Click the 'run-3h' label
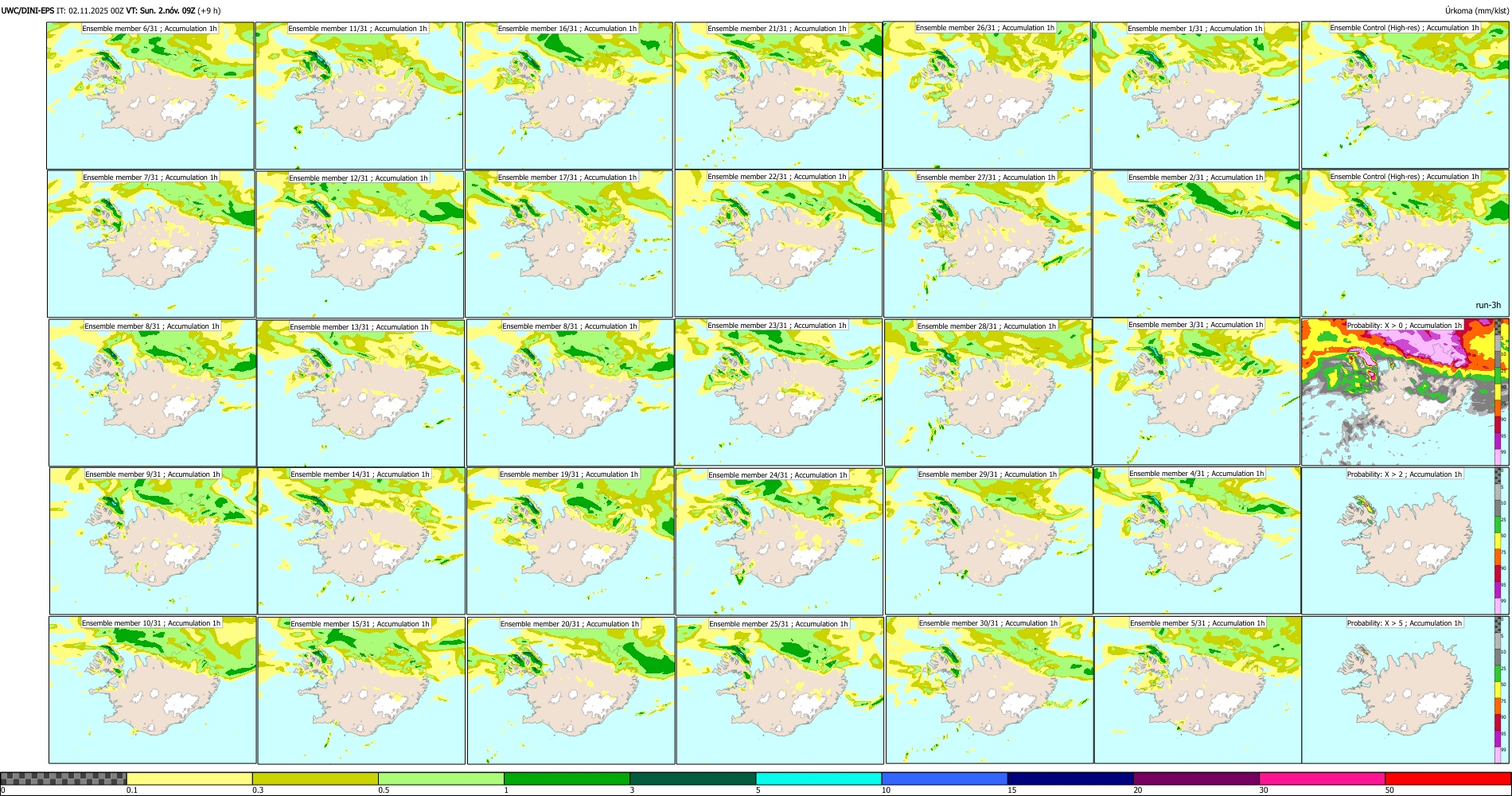 pos(1488,305)
